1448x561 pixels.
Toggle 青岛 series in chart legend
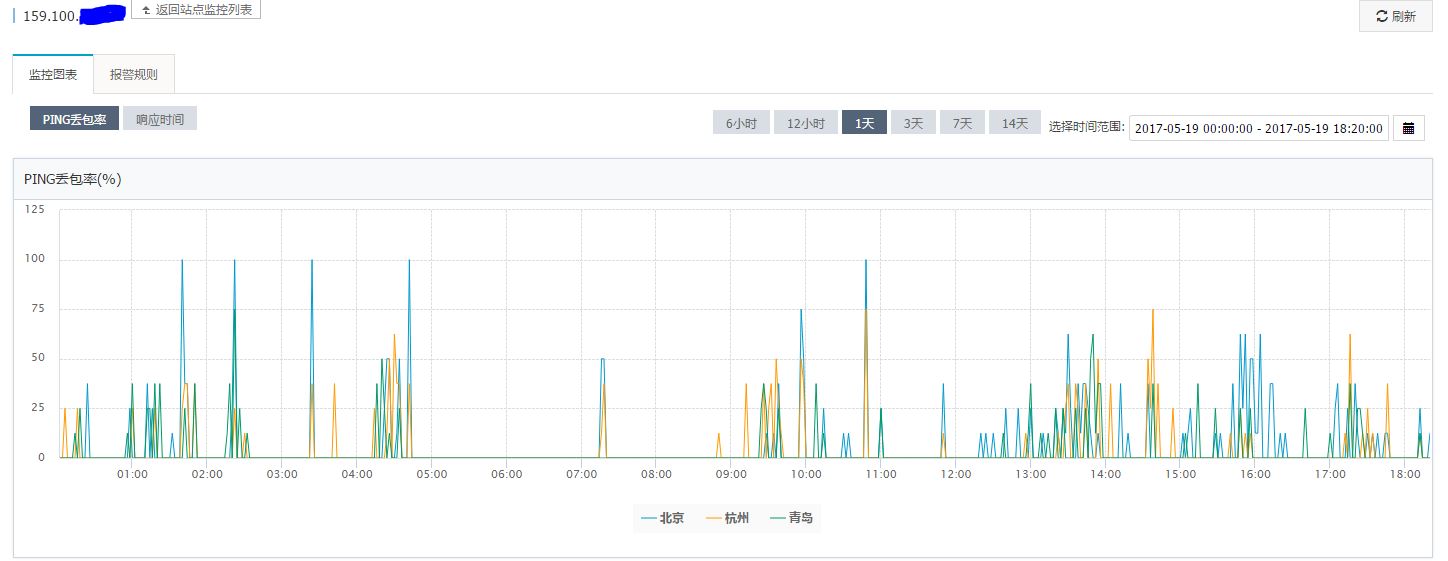pyautogui.click(x=791, y=518)
